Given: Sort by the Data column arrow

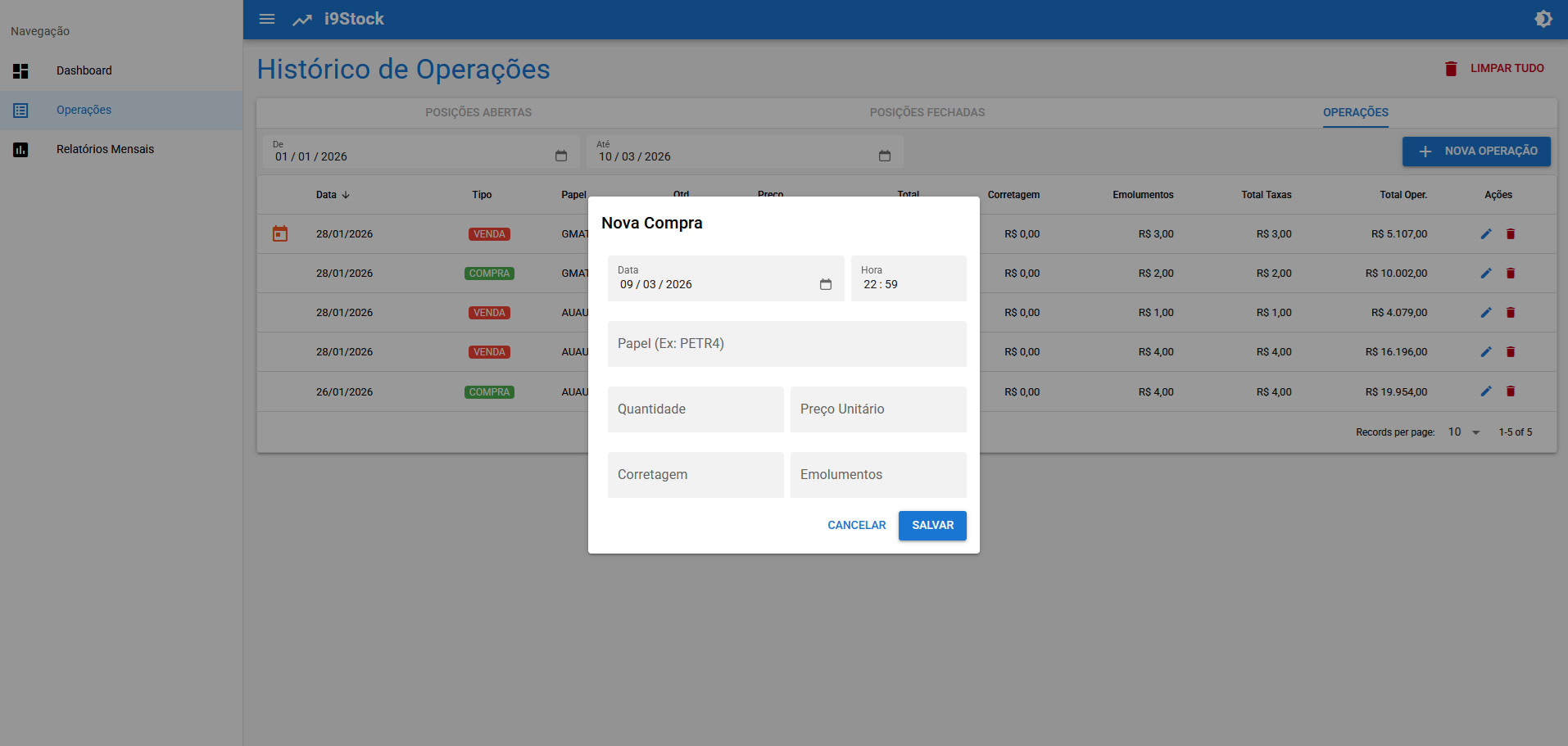Looking at the screenshot, I should (x=346, y=195).
